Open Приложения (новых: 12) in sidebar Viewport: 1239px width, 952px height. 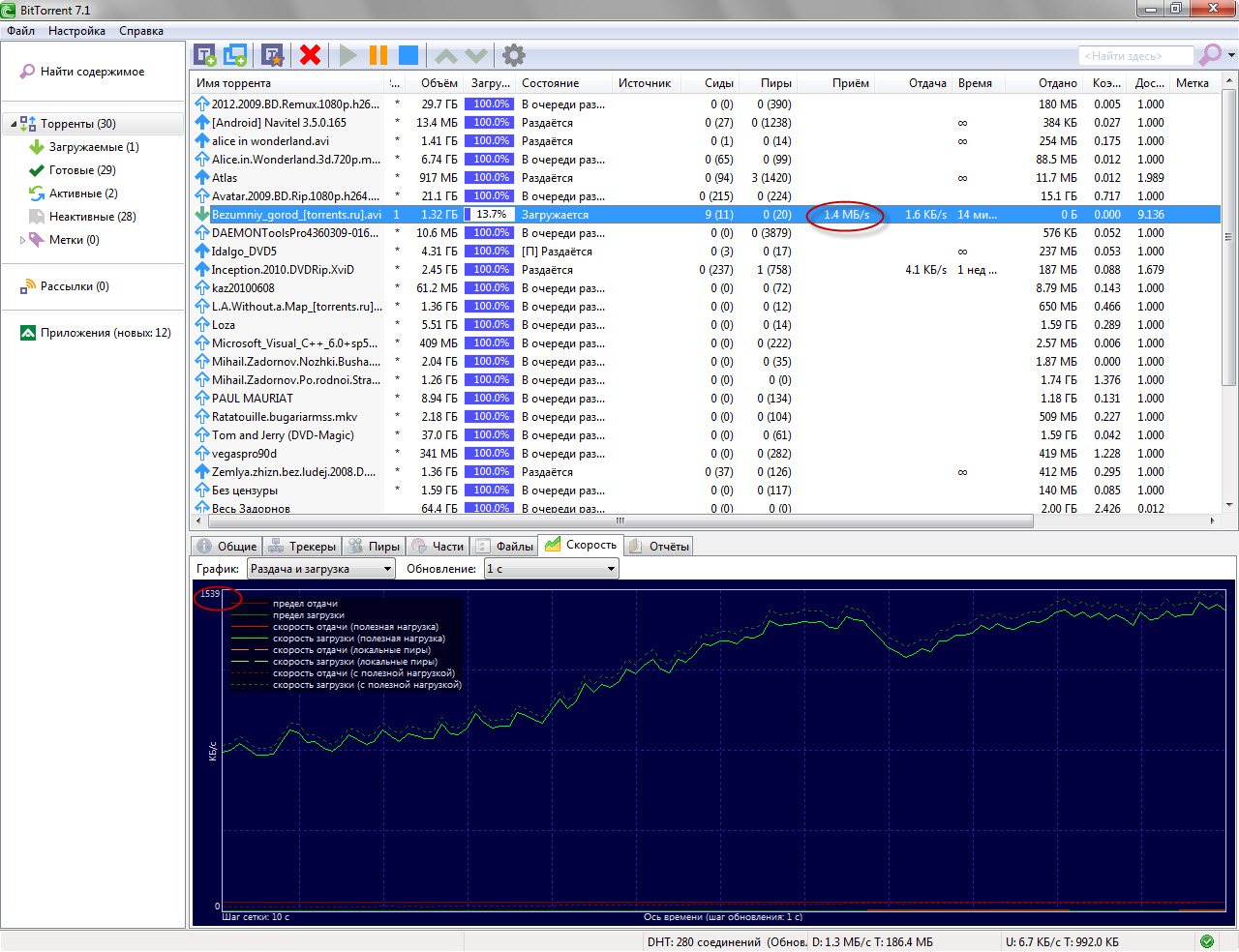pyautogui.click(x=106, y=333)
